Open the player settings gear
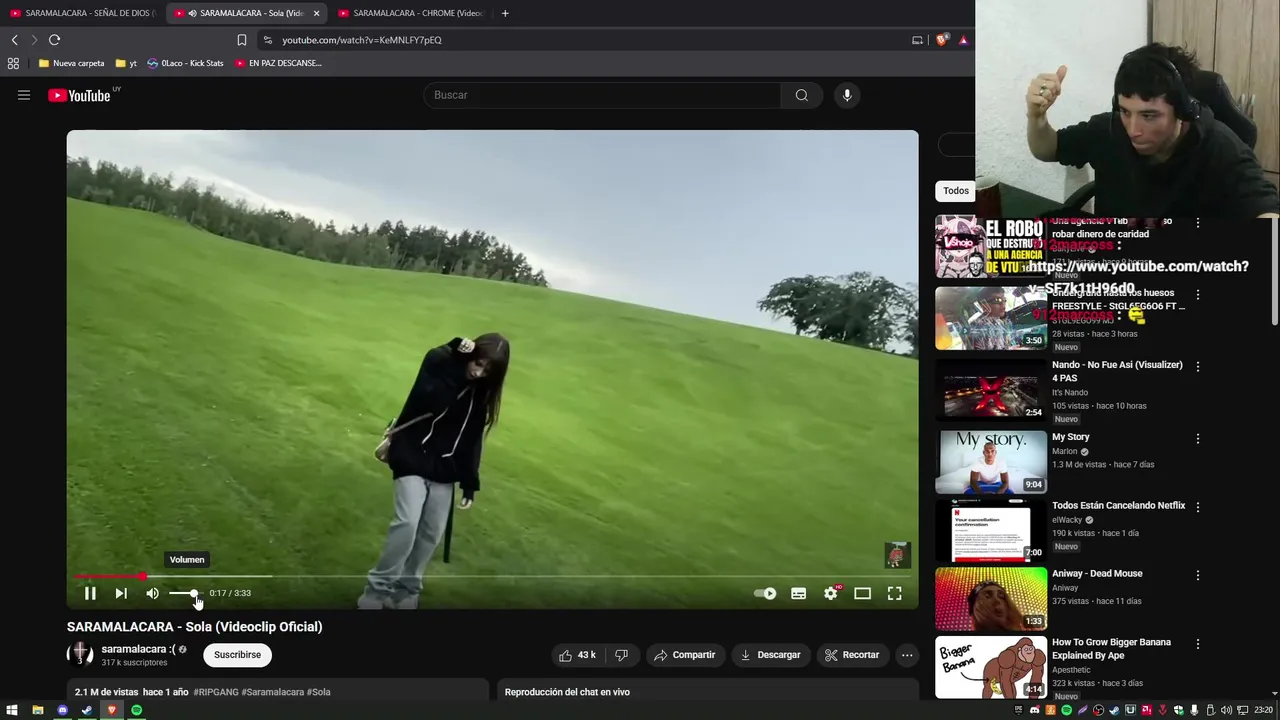 831,593
